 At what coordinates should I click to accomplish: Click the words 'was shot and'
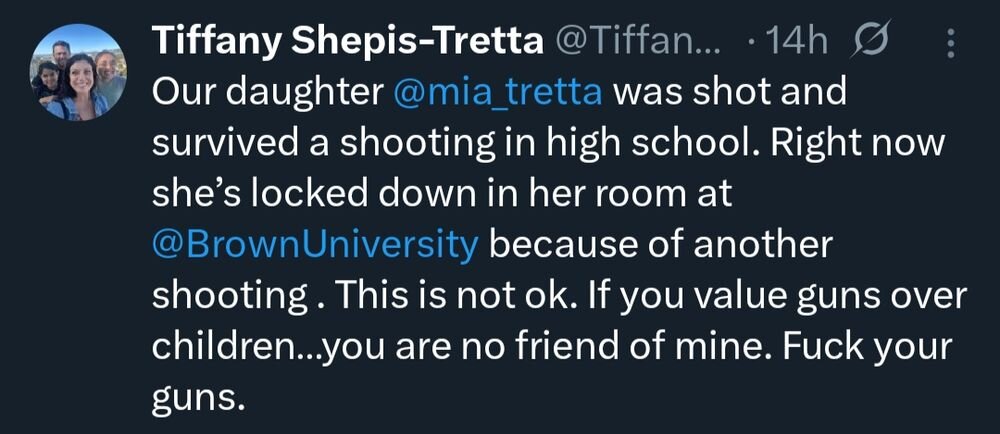pyautogui.click(x=730, y=93)
